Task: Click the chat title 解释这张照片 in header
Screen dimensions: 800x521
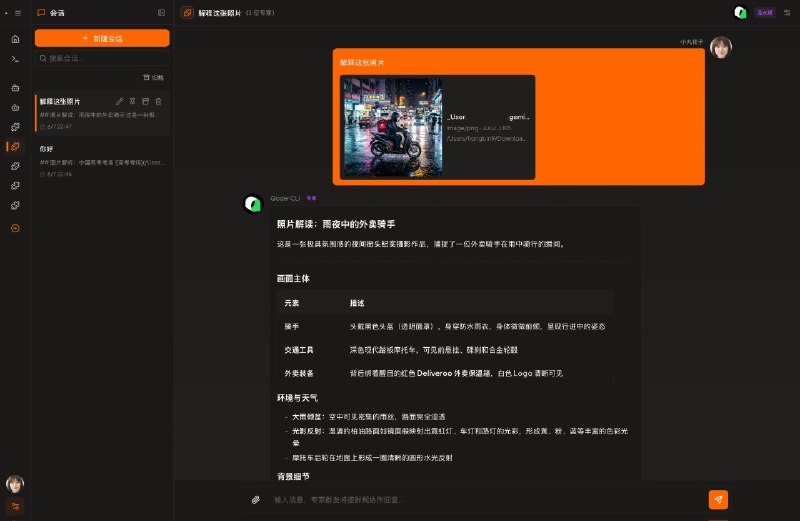Action: point(219,13)
